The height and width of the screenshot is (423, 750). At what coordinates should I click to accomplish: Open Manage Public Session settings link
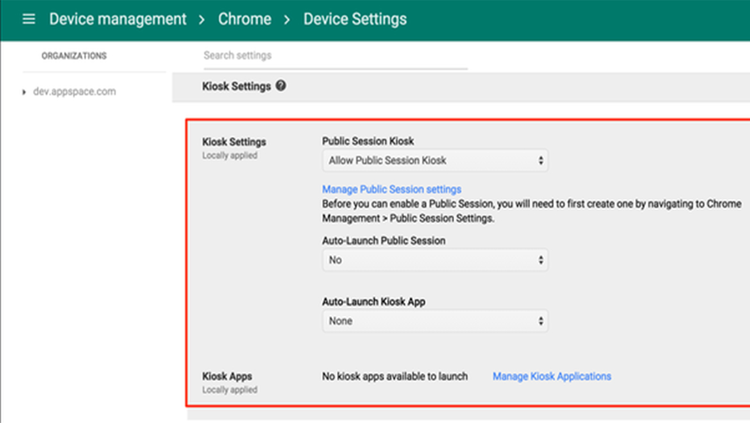point(391,189)
